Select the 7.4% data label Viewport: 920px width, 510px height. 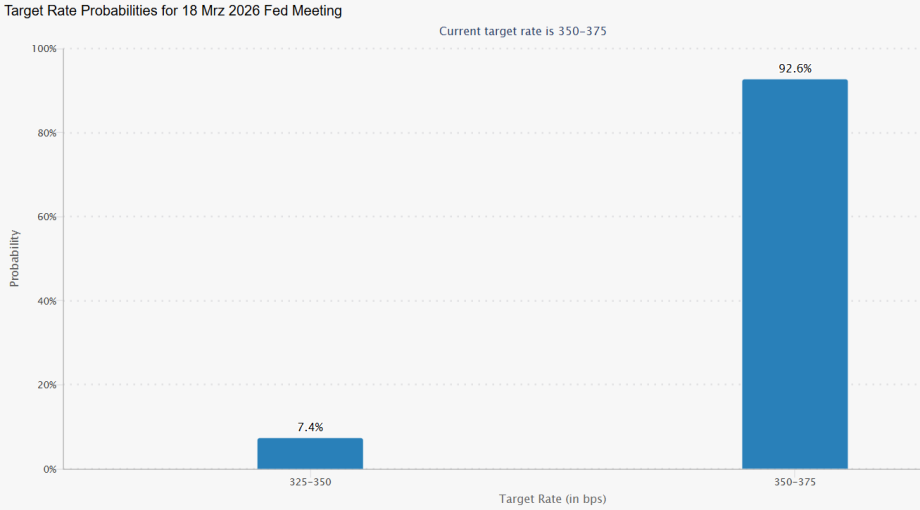pos(310,427)
